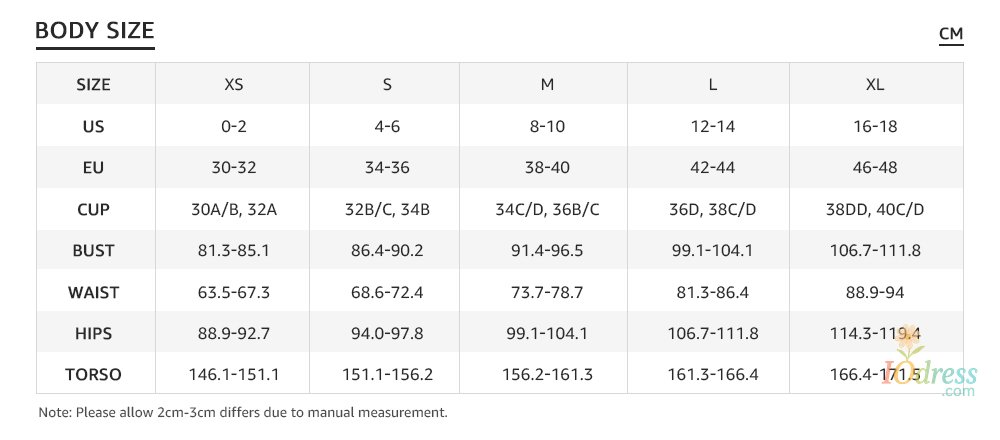Click the HIPS row label
This screenshot has height=440, width=1000.
(x=94, y=334)
